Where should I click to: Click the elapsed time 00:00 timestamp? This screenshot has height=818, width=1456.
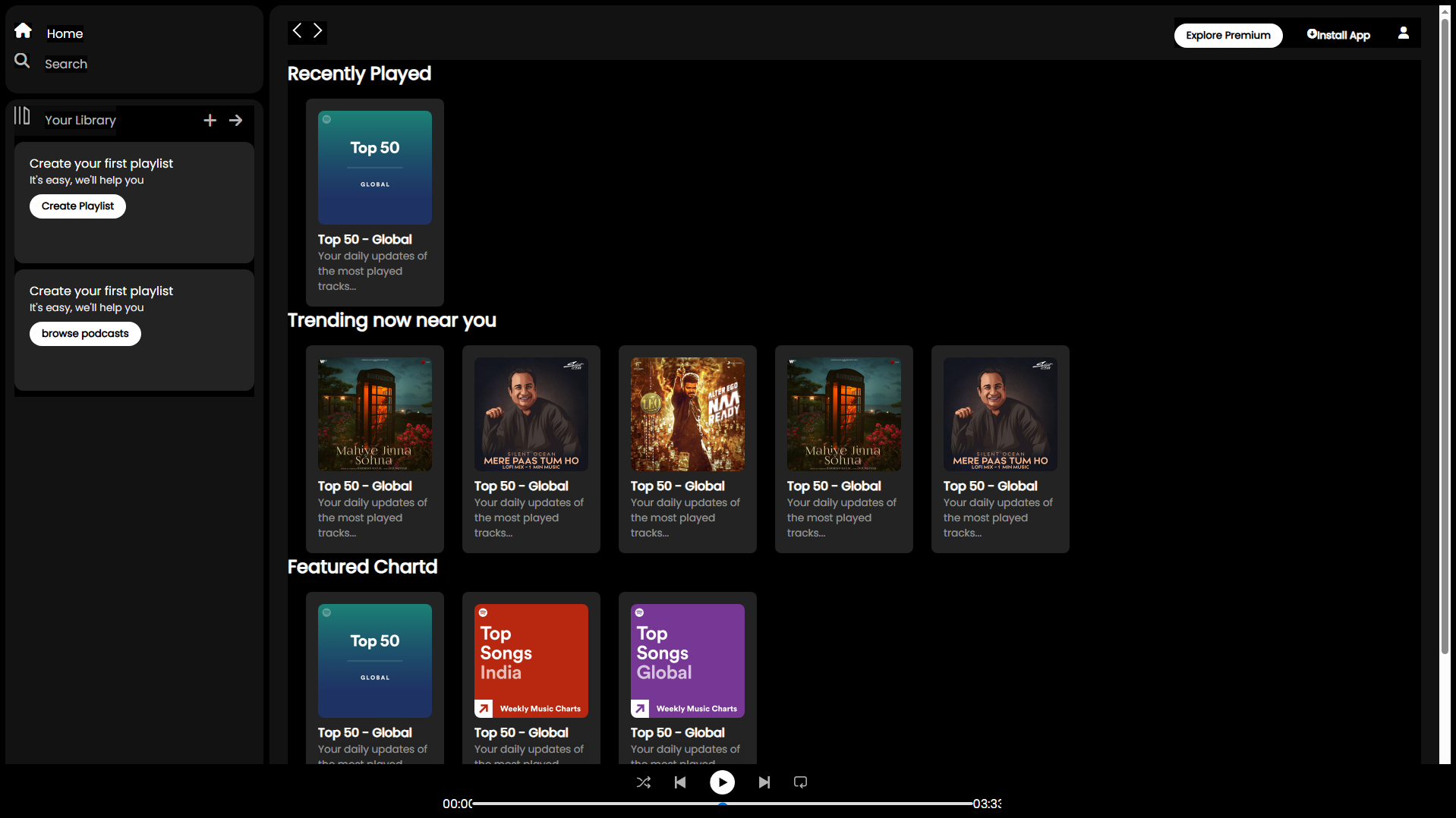[458, 804]
